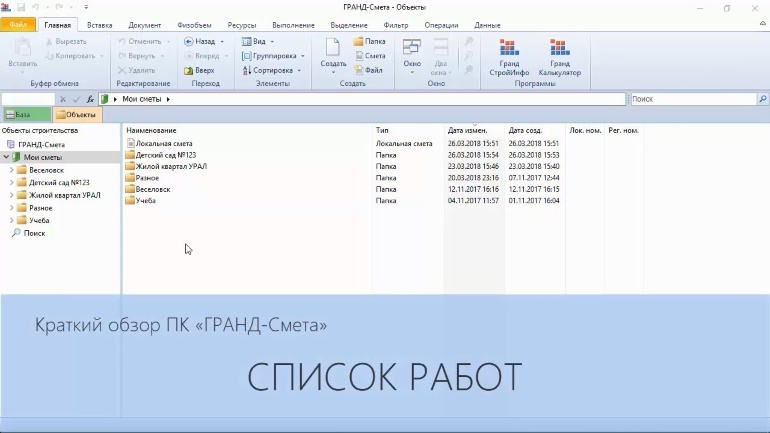Click the Копировать copy button
The height and width of the screenshot is (433, 770).
[x=70, y=56]
